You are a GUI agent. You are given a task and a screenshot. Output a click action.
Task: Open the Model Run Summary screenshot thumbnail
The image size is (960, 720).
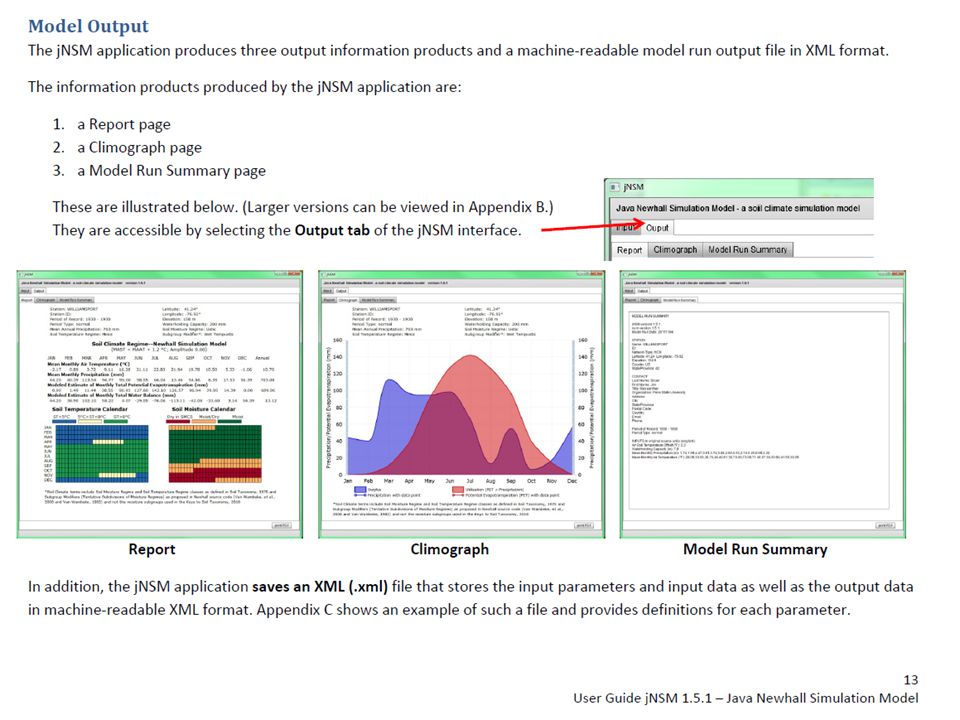763,404
